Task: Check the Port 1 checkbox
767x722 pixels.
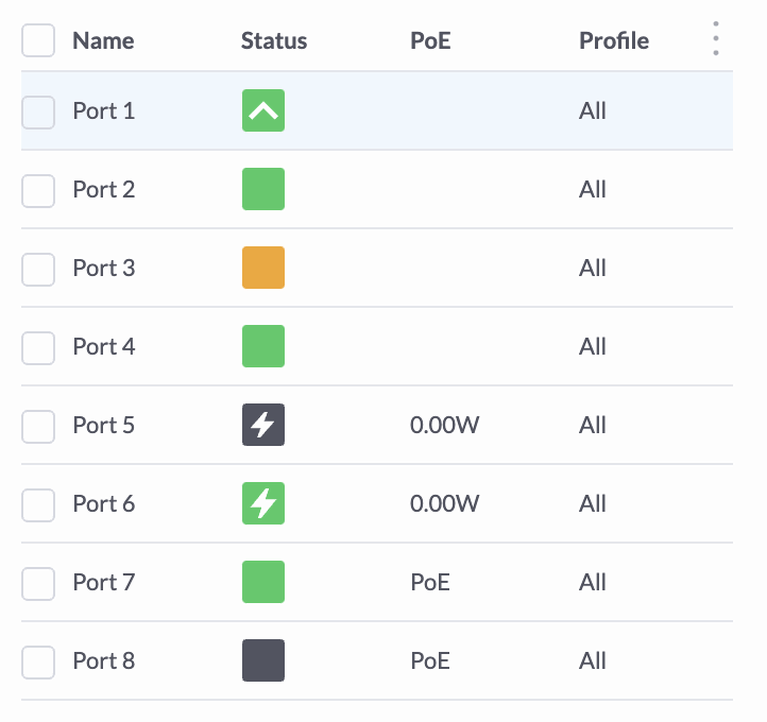Action: (38, 111)
